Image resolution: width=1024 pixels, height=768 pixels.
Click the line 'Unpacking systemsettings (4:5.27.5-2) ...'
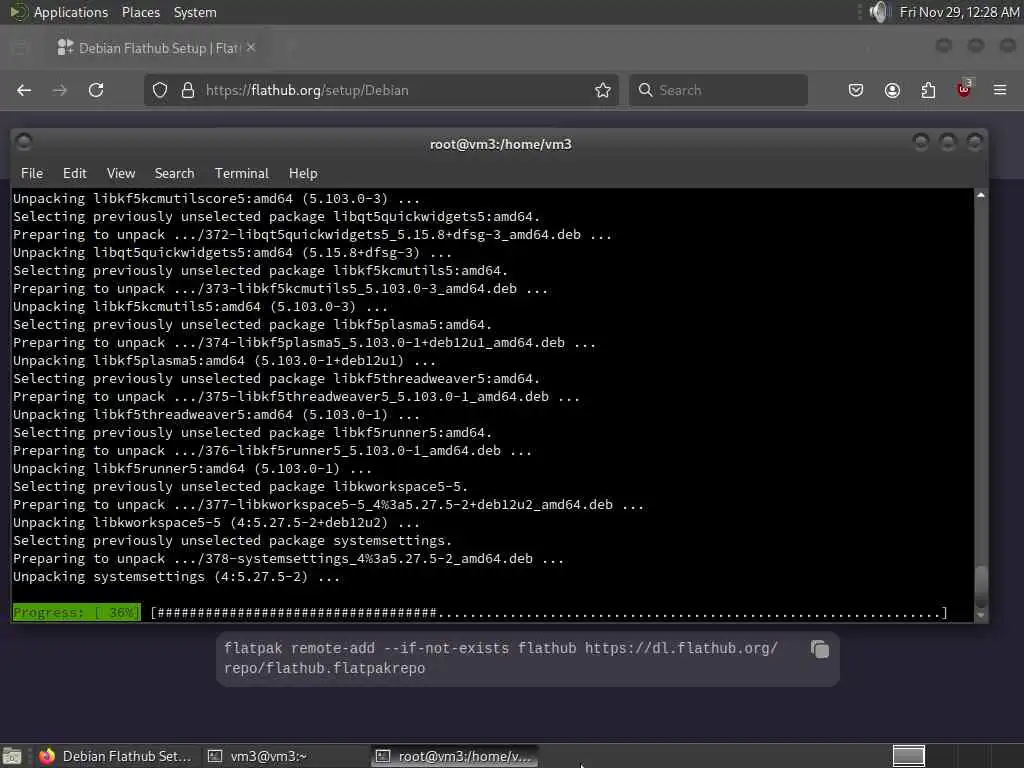[x=176, y=577]
